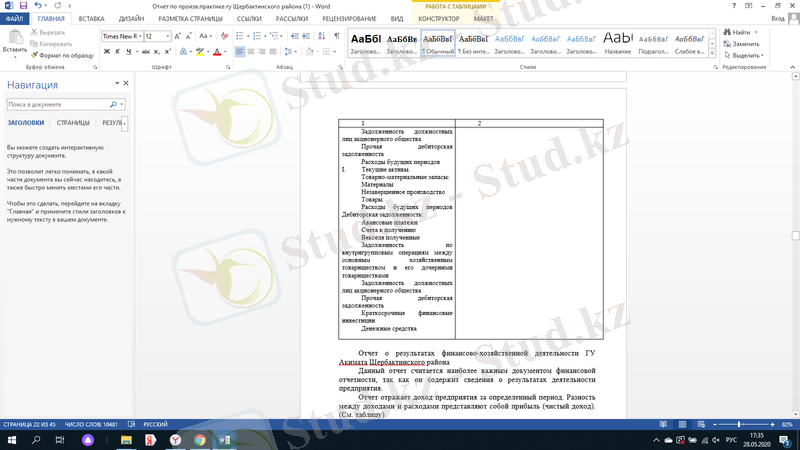Apply superscript formatting

(167, 52)
